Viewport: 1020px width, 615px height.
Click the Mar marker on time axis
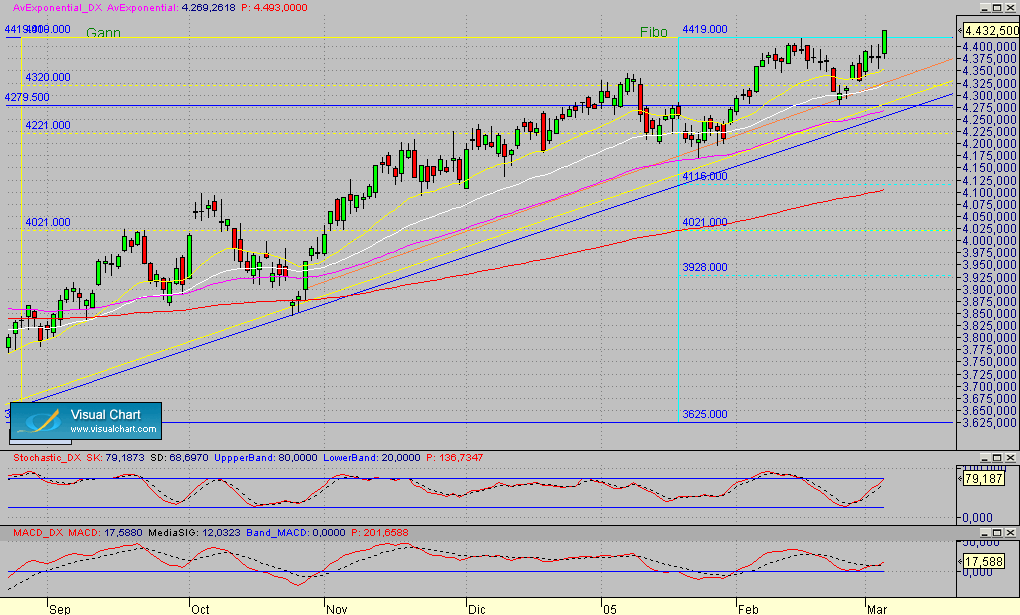pos(877,609)
